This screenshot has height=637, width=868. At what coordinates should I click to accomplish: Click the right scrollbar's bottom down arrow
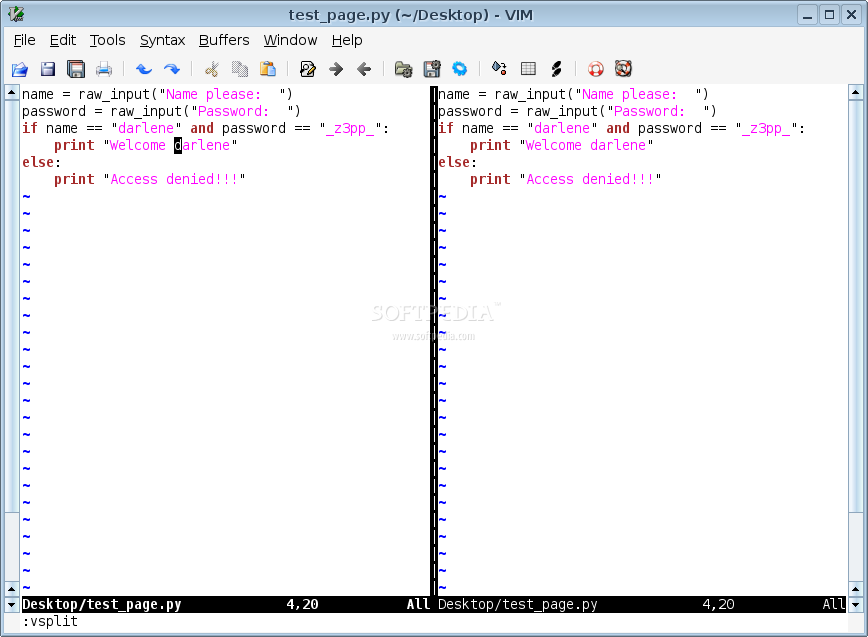point(855,604)
